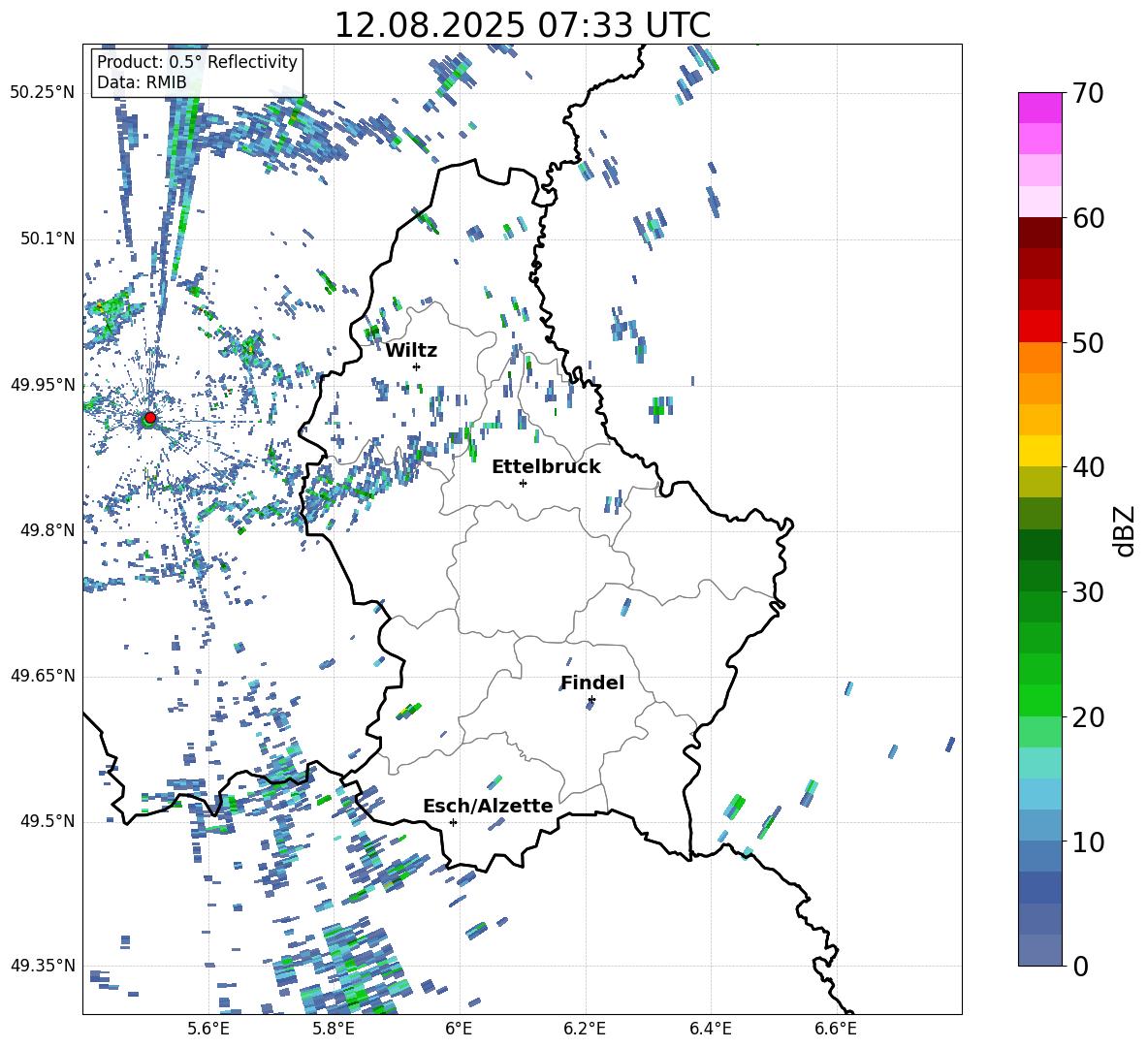
Task: Click the 49.95°N latitude label
Action: [x=43, y=385]
